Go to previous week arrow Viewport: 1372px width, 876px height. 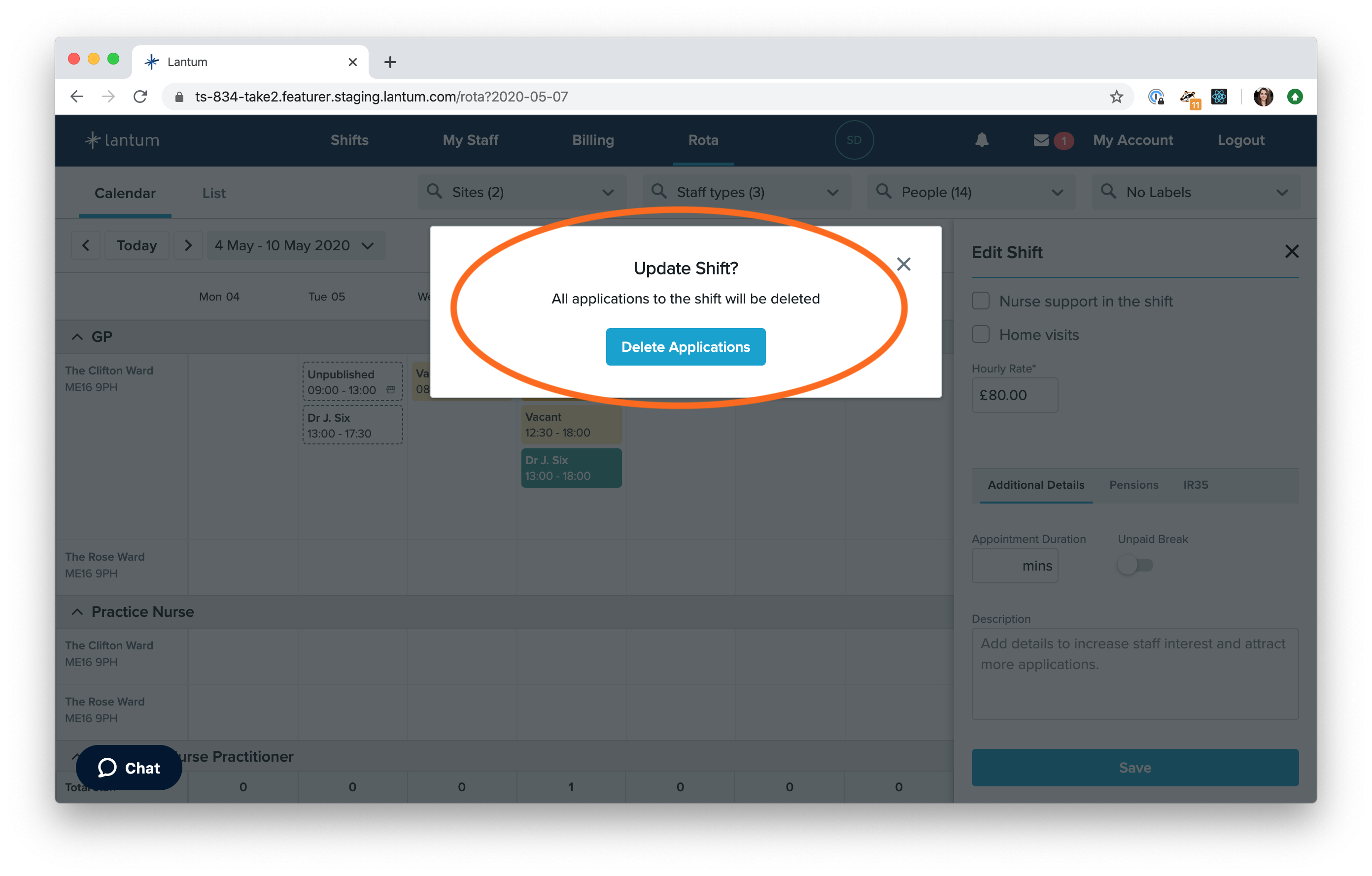[85, 245]
